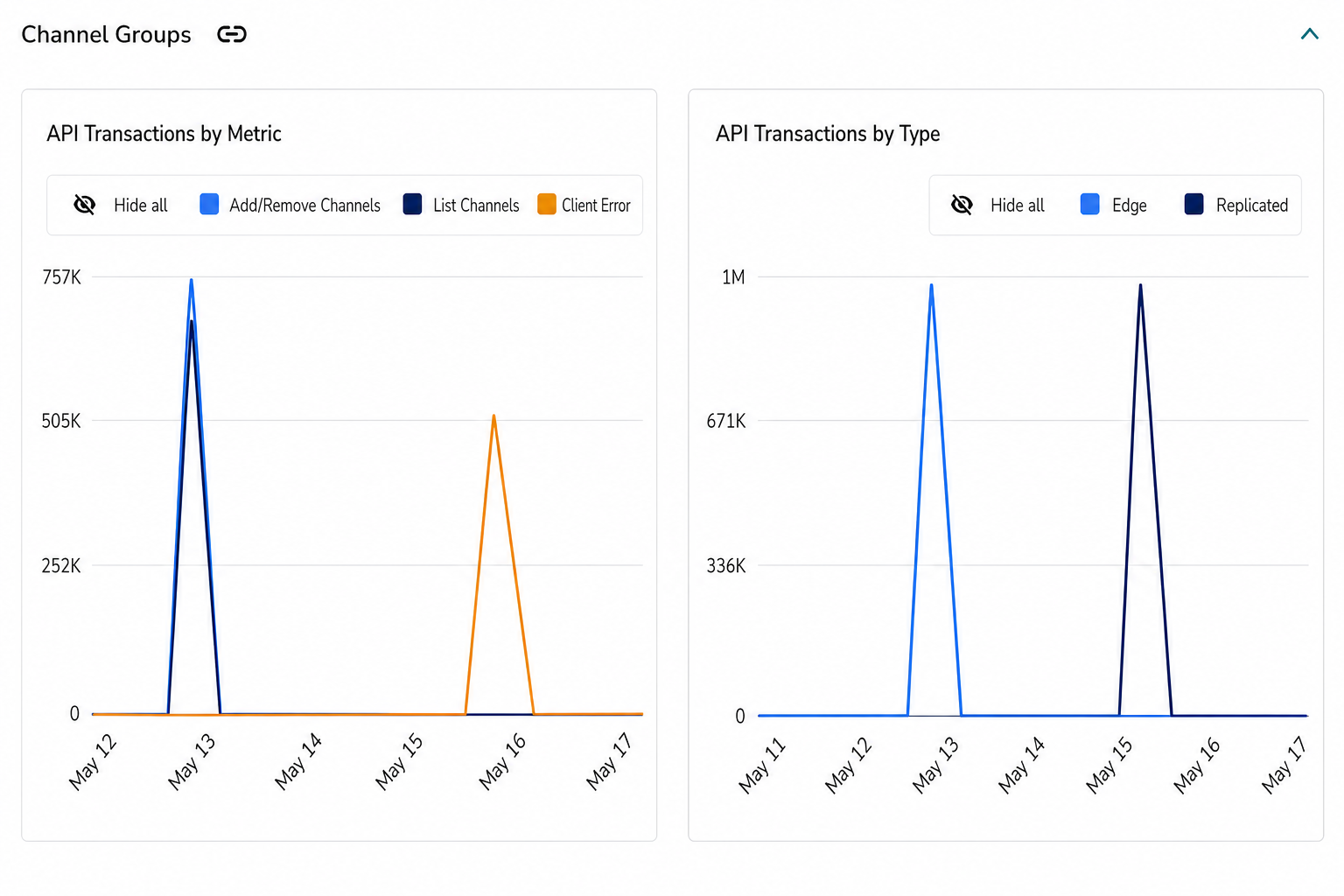Viewport: 1344px width, 896px height.
Task: Click the navy Replicated peak on Type chart
Action: click(1140, 286)
